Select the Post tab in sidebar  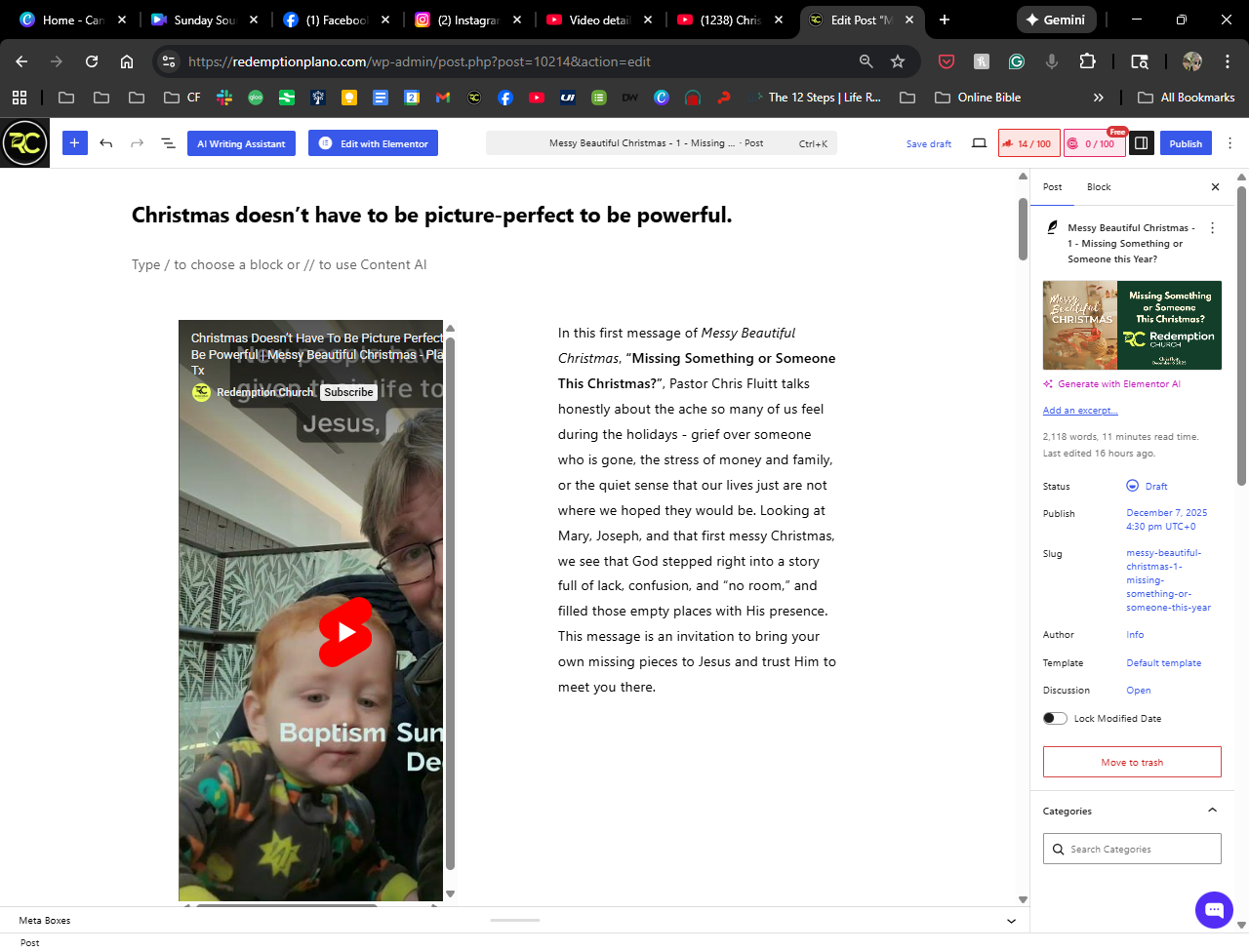point(1052,187)
